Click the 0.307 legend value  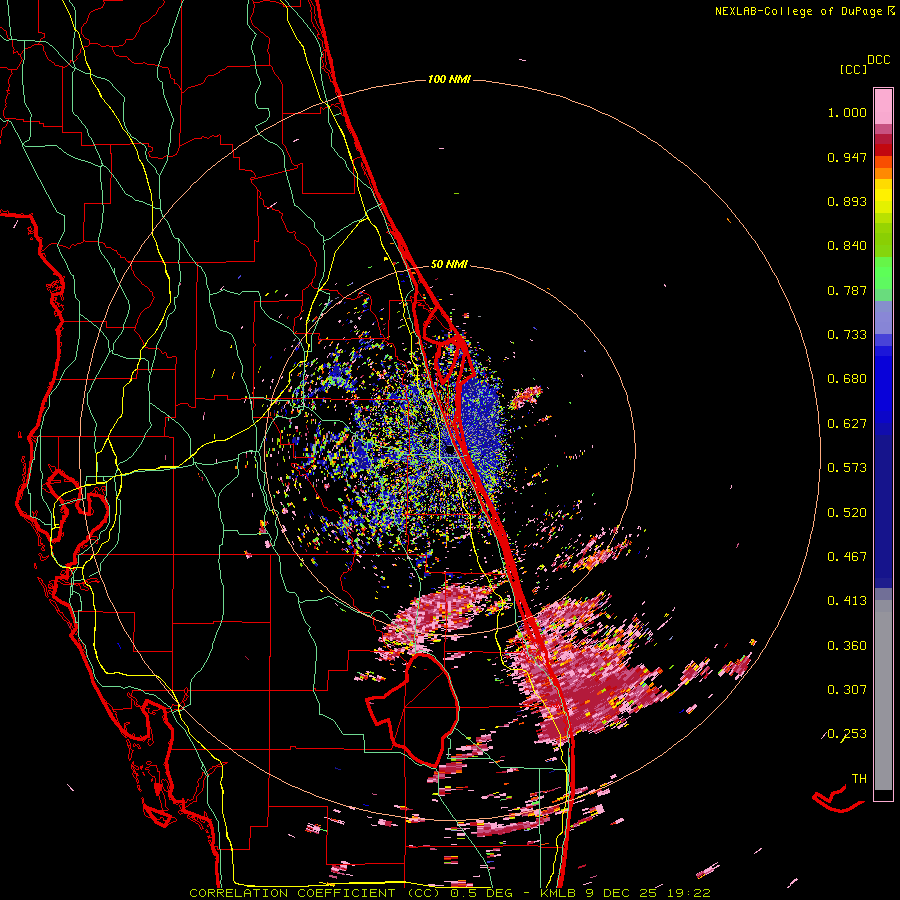(x=847, y=690)
